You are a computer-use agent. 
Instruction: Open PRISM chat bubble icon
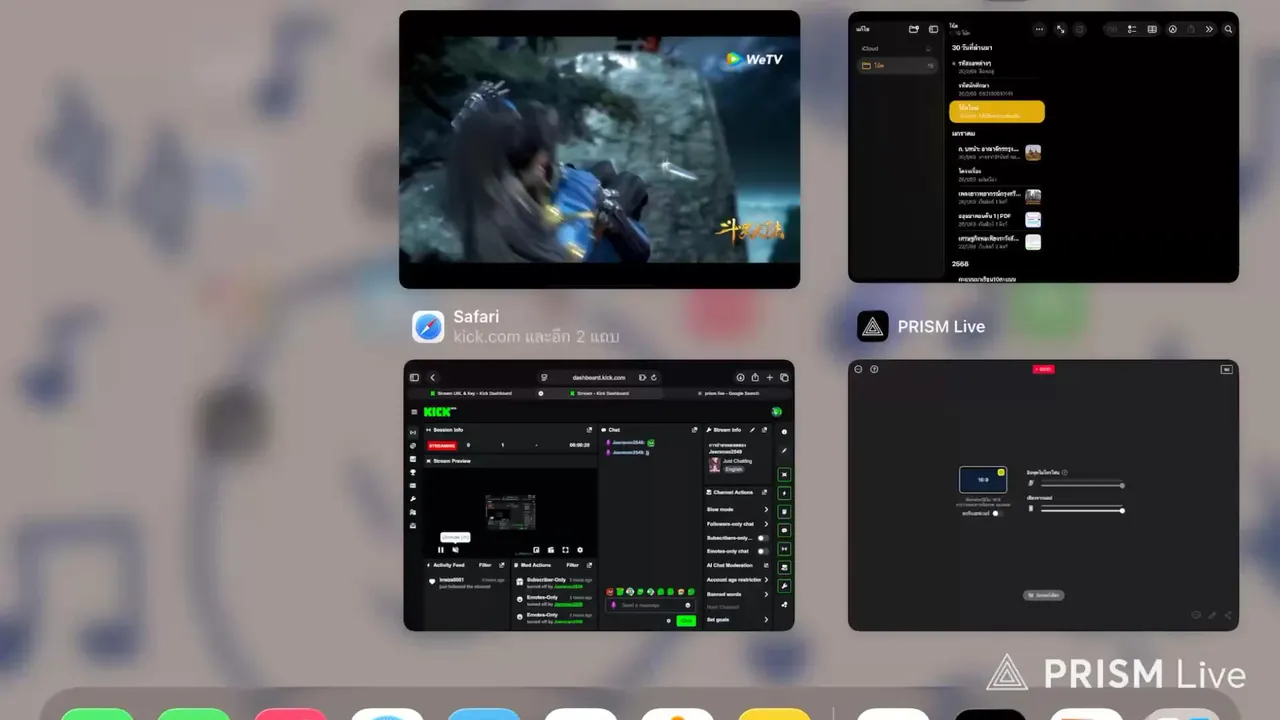[1197, 615]
